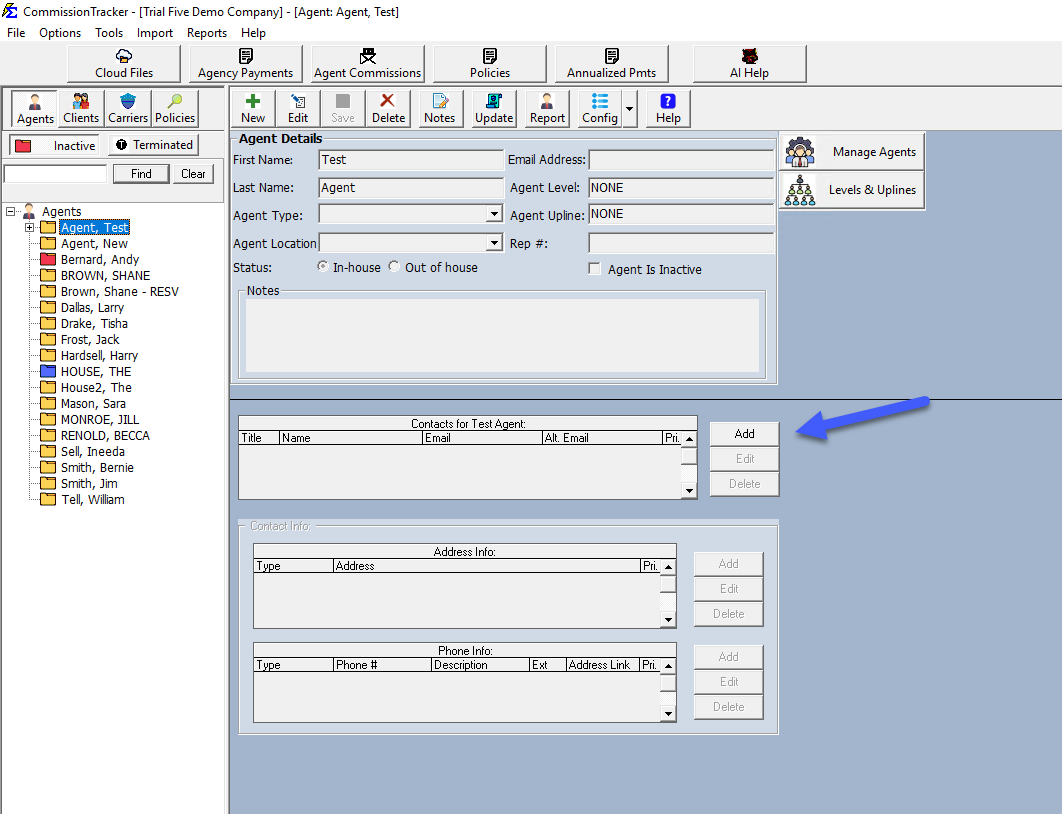Image resolution: width=1062 pixels, height=814 pixels.
Task: Collapse the Agent, Test tree entry
Action: pyautogui.click(x=30, y=227)
